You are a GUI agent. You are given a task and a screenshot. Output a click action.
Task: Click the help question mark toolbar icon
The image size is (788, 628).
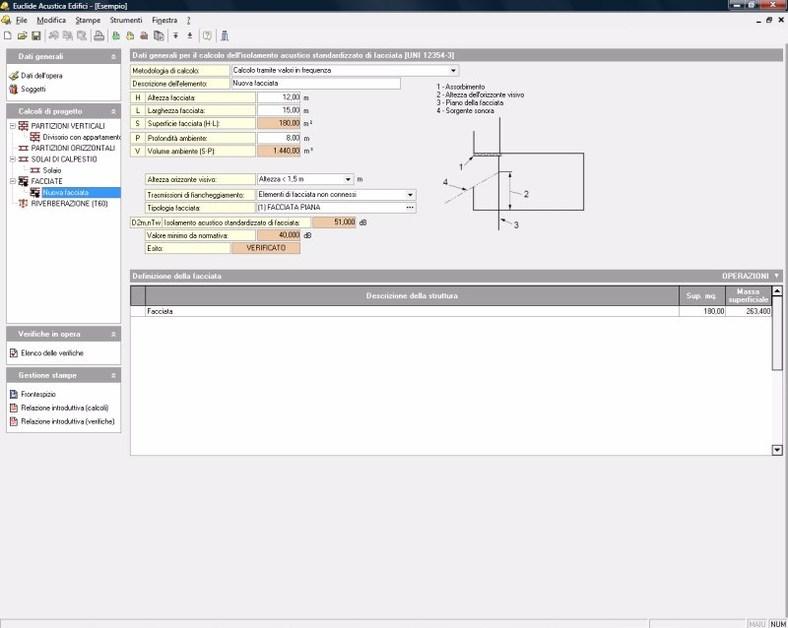pos(207,36)
